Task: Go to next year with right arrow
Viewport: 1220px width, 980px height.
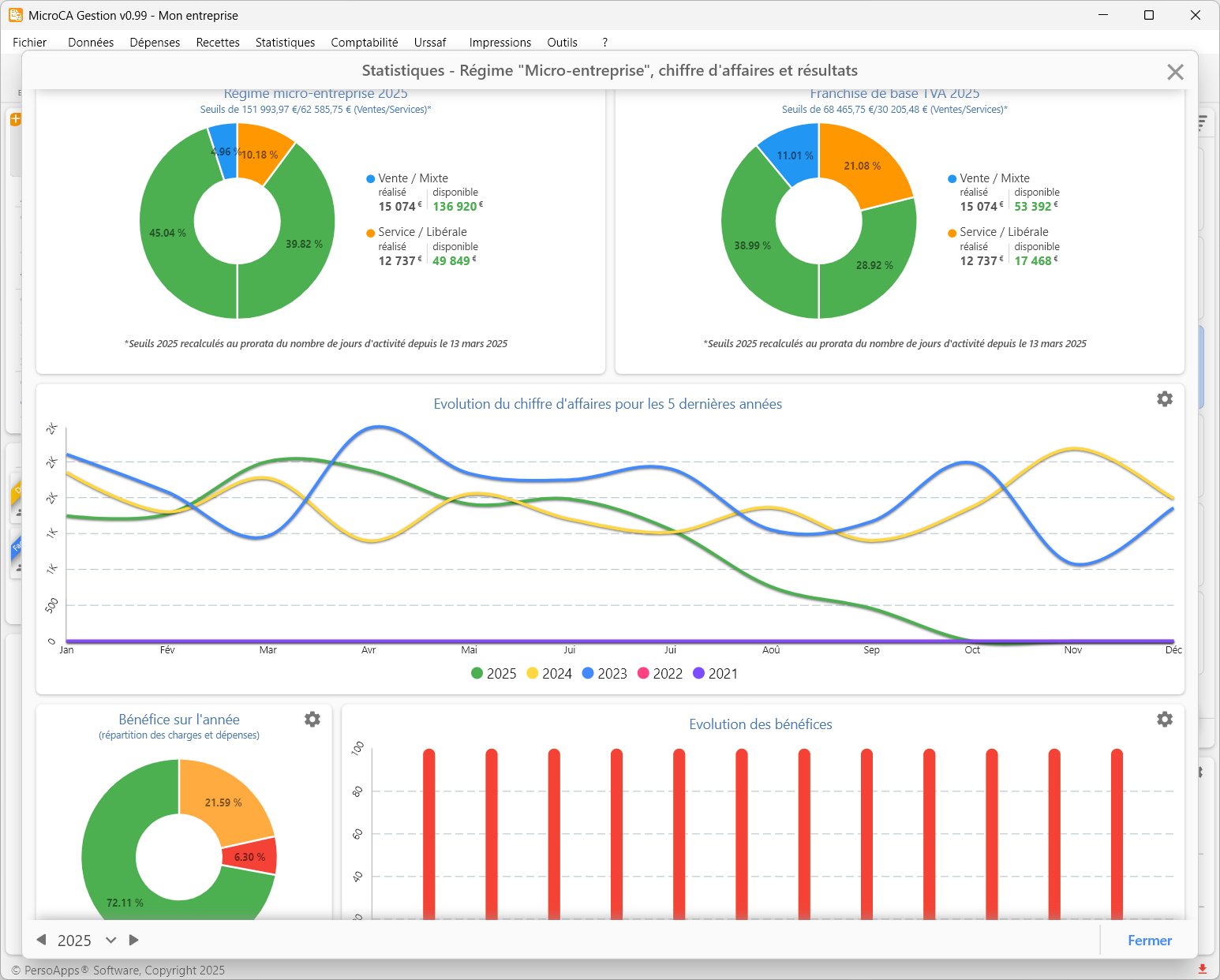Action: tap(134, 940)
